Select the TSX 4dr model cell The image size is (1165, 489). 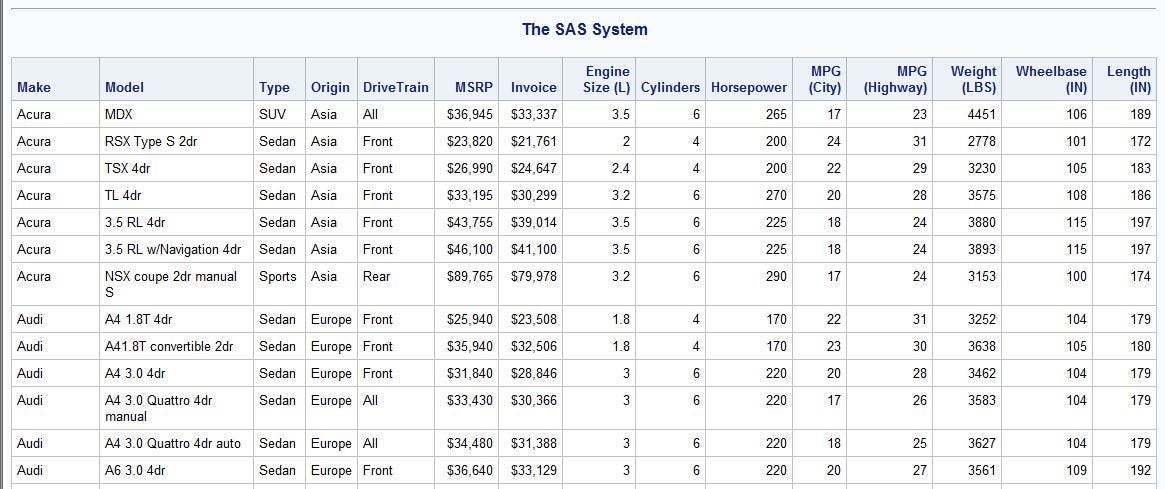[x=177, y=169]
